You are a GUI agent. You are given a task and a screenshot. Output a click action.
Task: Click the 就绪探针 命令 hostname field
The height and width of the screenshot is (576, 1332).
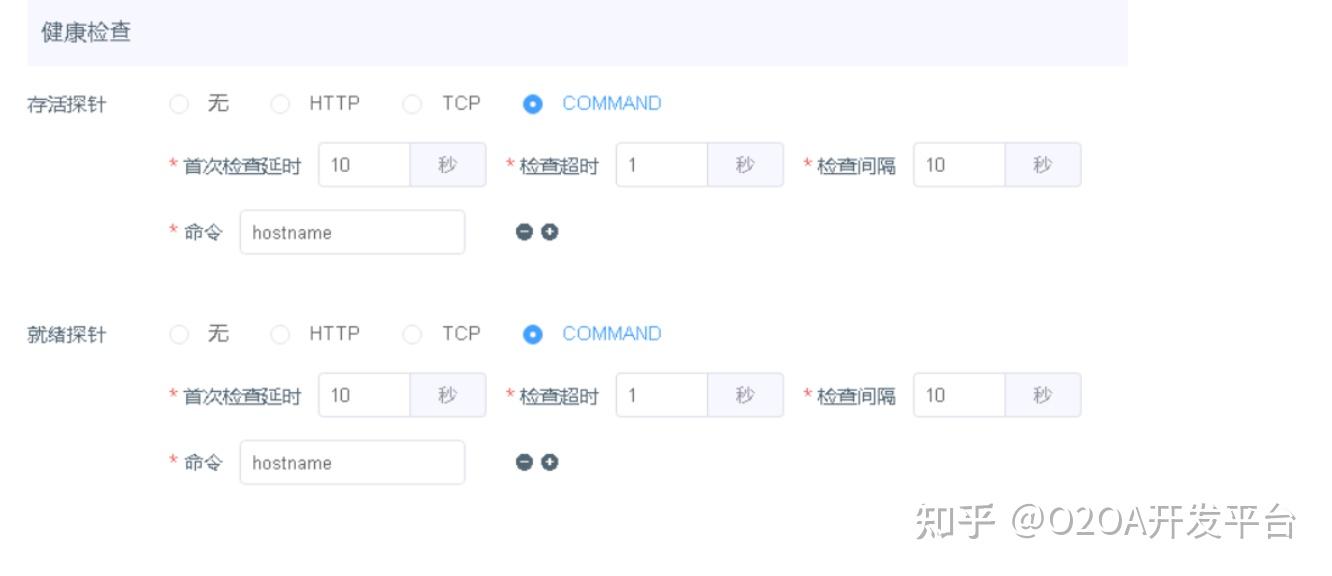(x=352, y=462)
